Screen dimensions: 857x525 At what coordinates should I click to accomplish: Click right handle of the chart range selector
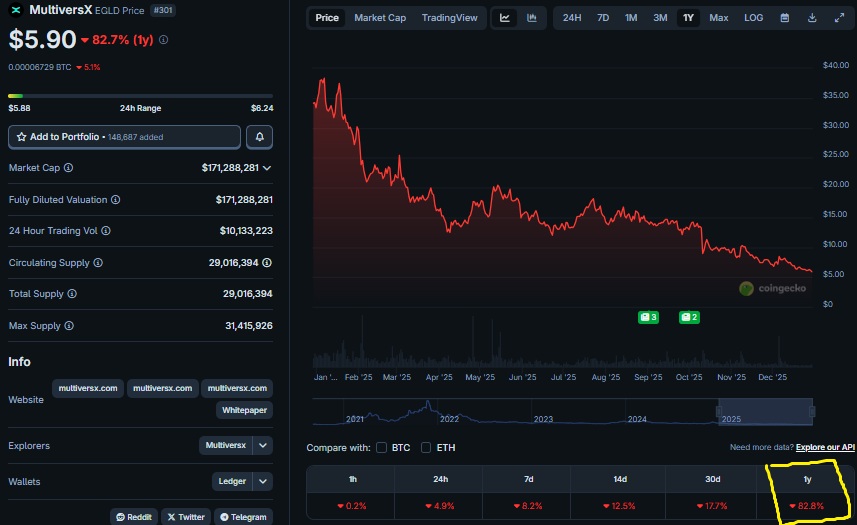(812, 411)
